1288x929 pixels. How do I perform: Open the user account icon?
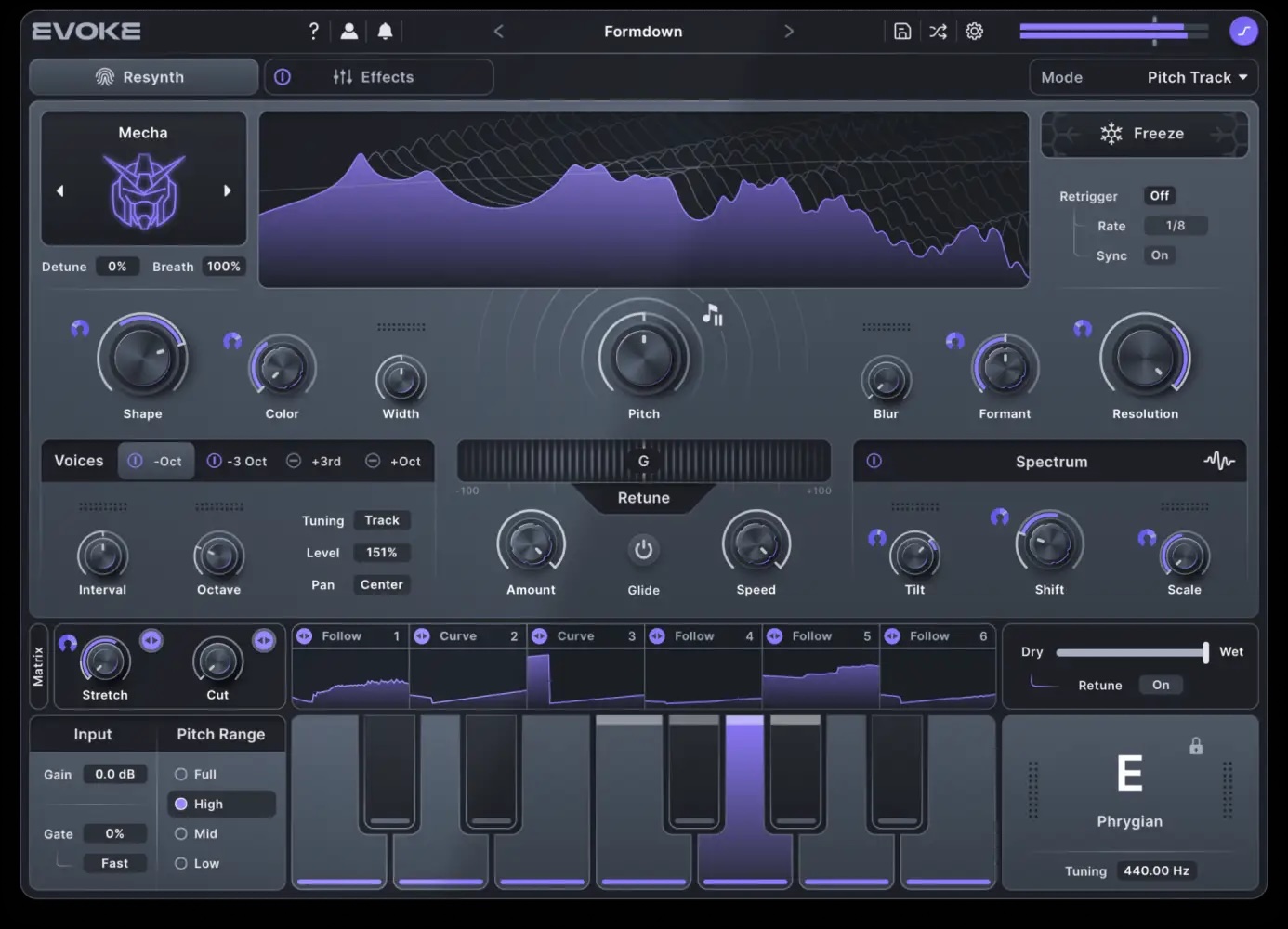(x=349, y=31)
